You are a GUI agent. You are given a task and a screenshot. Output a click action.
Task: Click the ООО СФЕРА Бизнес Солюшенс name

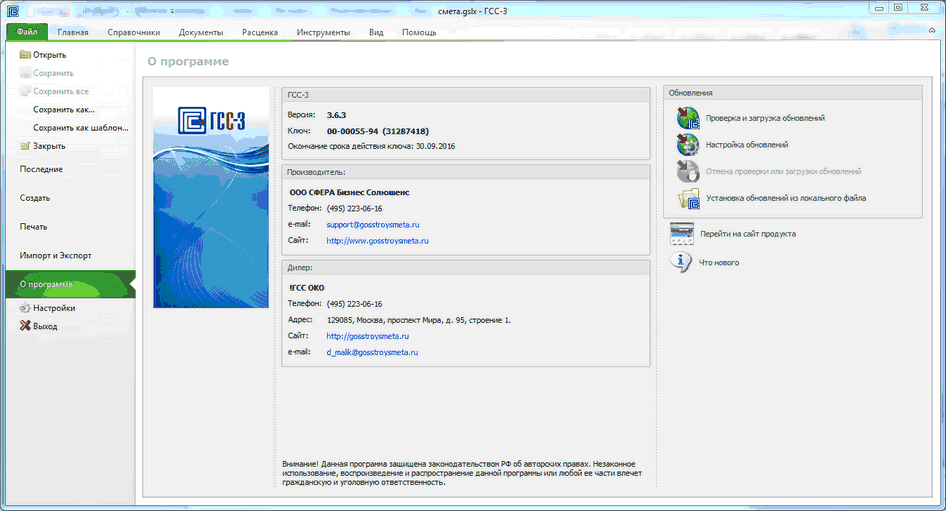349,192
